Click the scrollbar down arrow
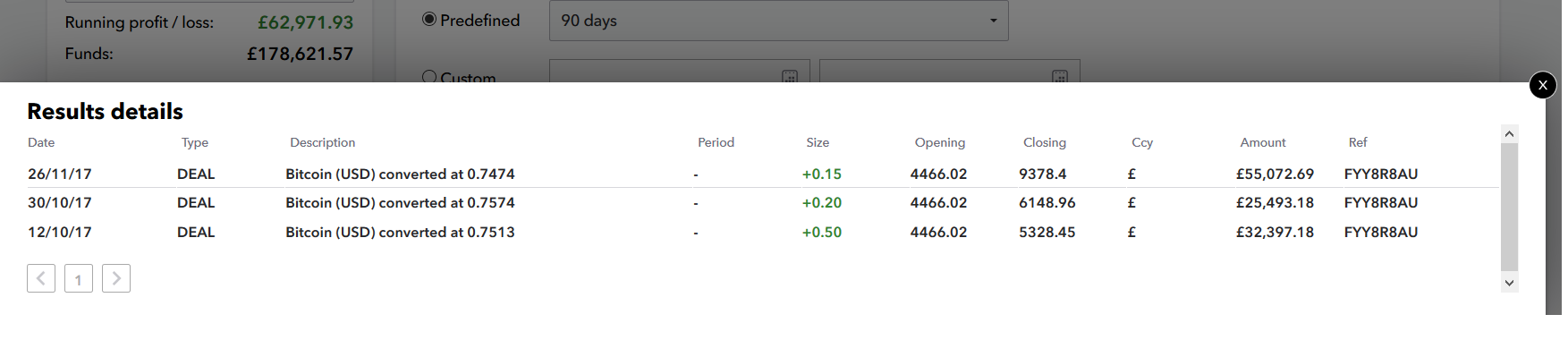 pos(1509,283)
